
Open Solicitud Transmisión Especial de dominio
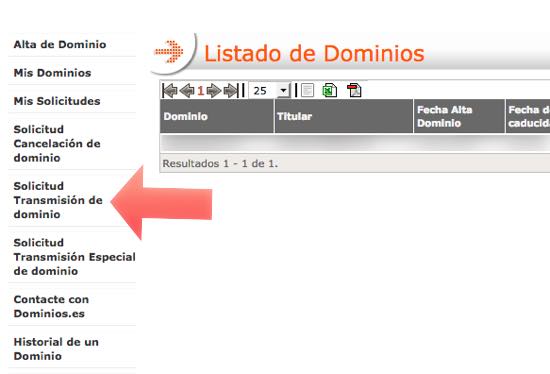(74, 257)
